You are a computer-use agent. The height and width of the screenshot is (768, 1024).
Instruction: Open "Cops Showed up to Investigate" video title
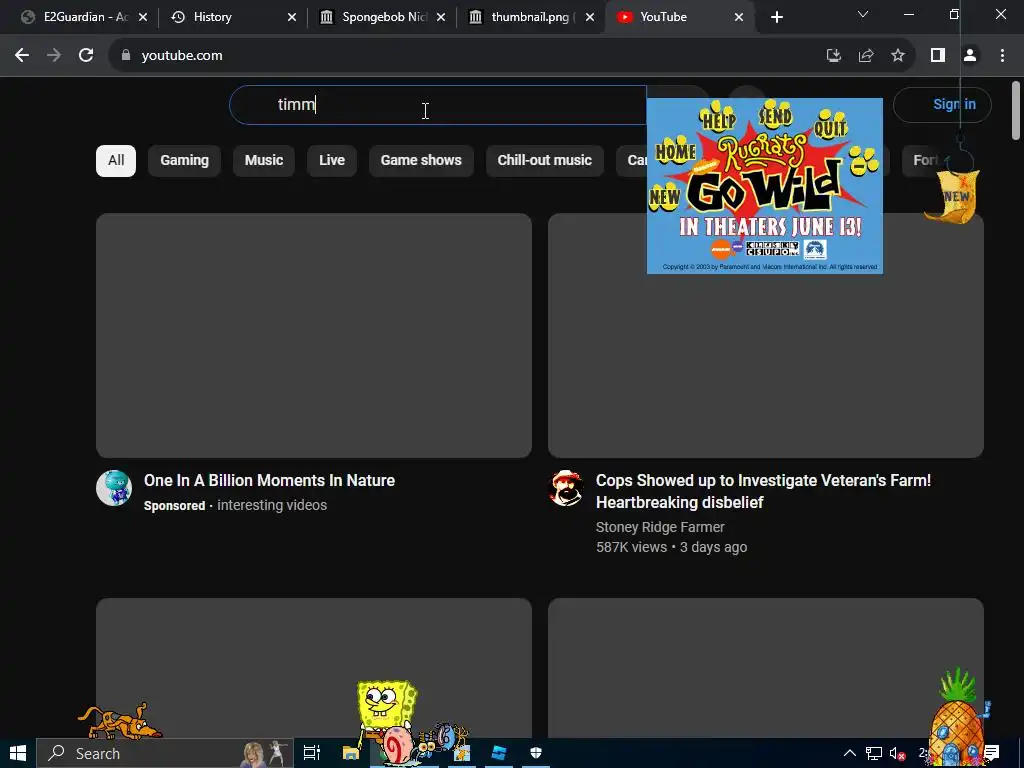pos(763,491)
